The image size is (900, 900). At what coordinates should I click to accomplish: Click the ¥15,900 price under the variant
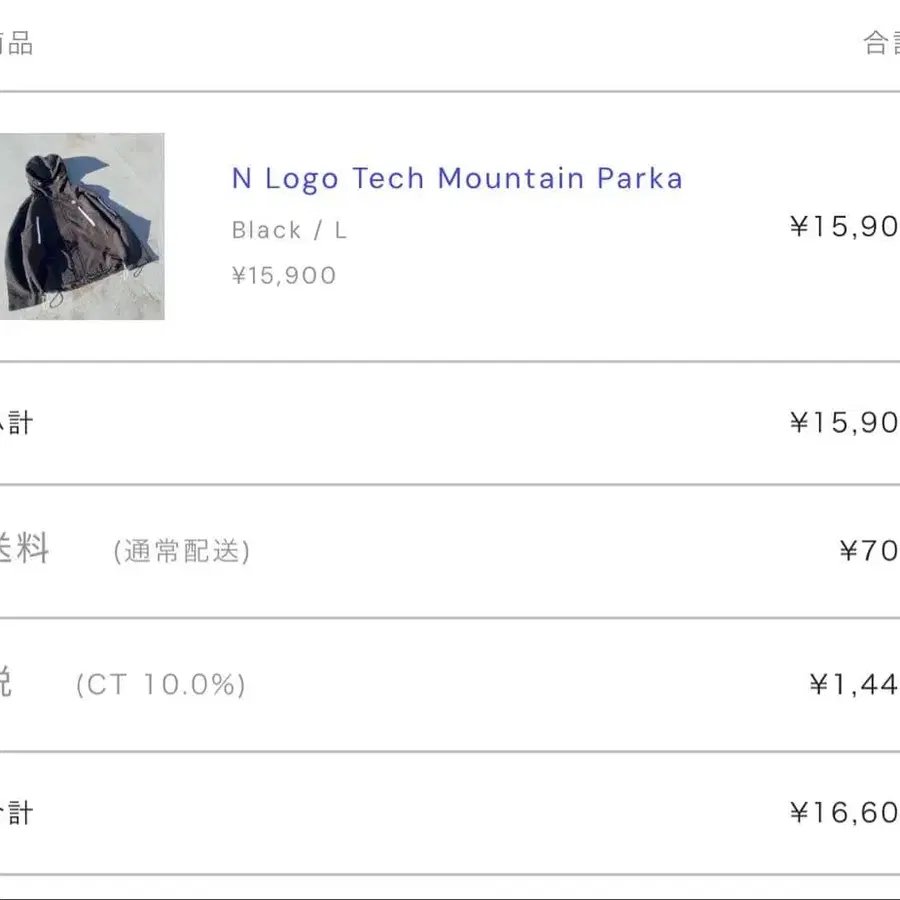(282, 274)
